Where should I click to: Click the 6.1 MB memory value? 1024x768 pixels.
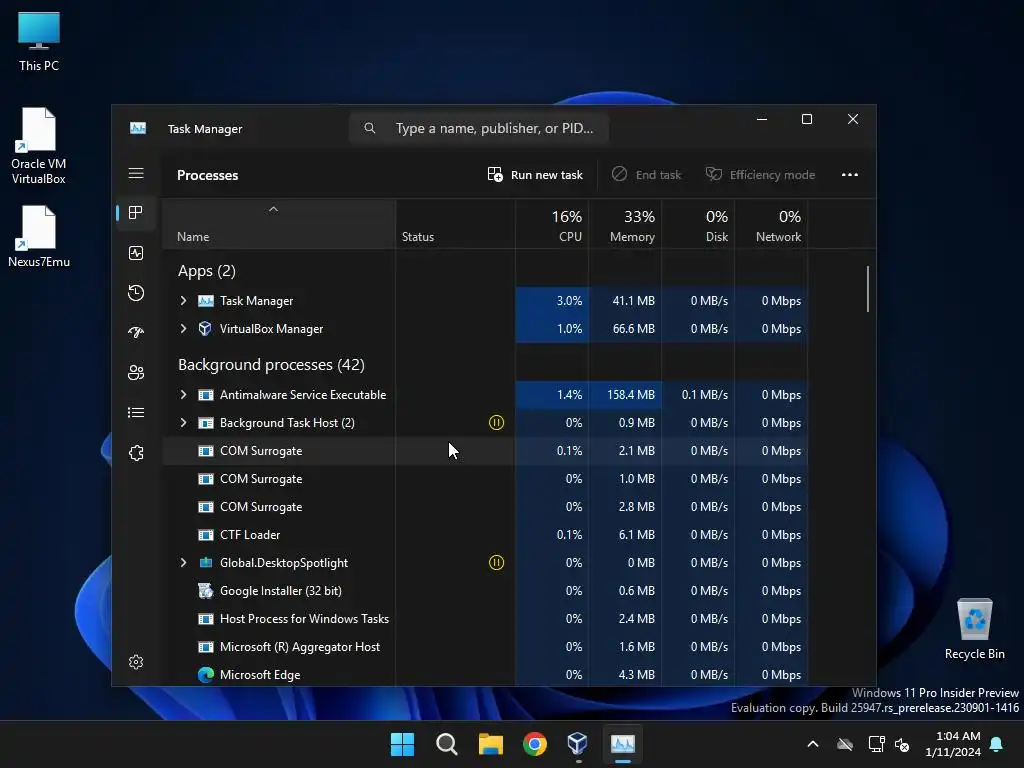click(636, 535)
